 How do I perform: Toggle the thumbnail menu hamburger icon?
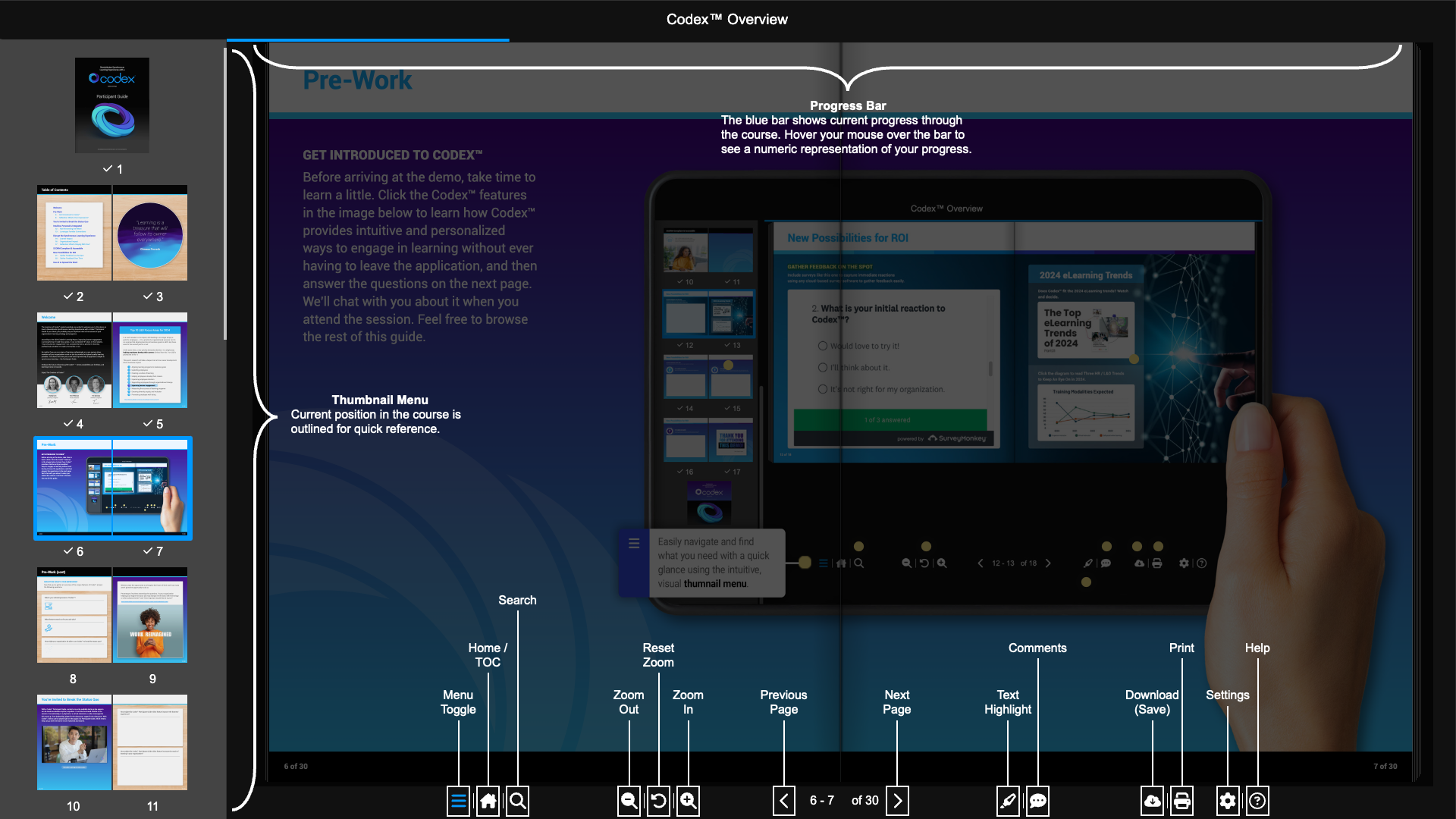coord(458,801)
